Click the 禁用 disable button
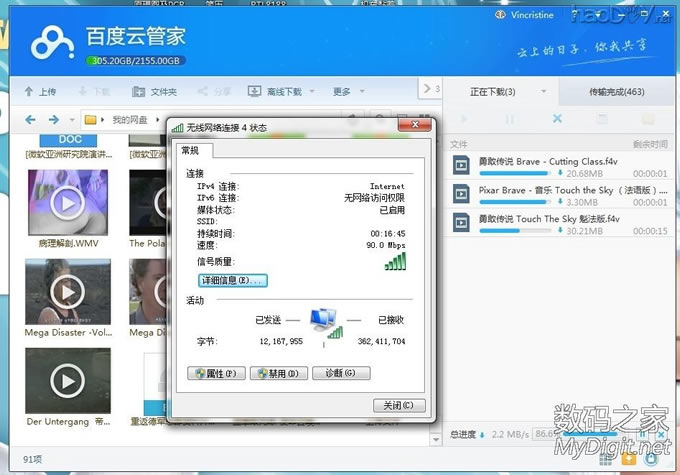This screenshot has height=475, width=680. click(x=279, y=373)
